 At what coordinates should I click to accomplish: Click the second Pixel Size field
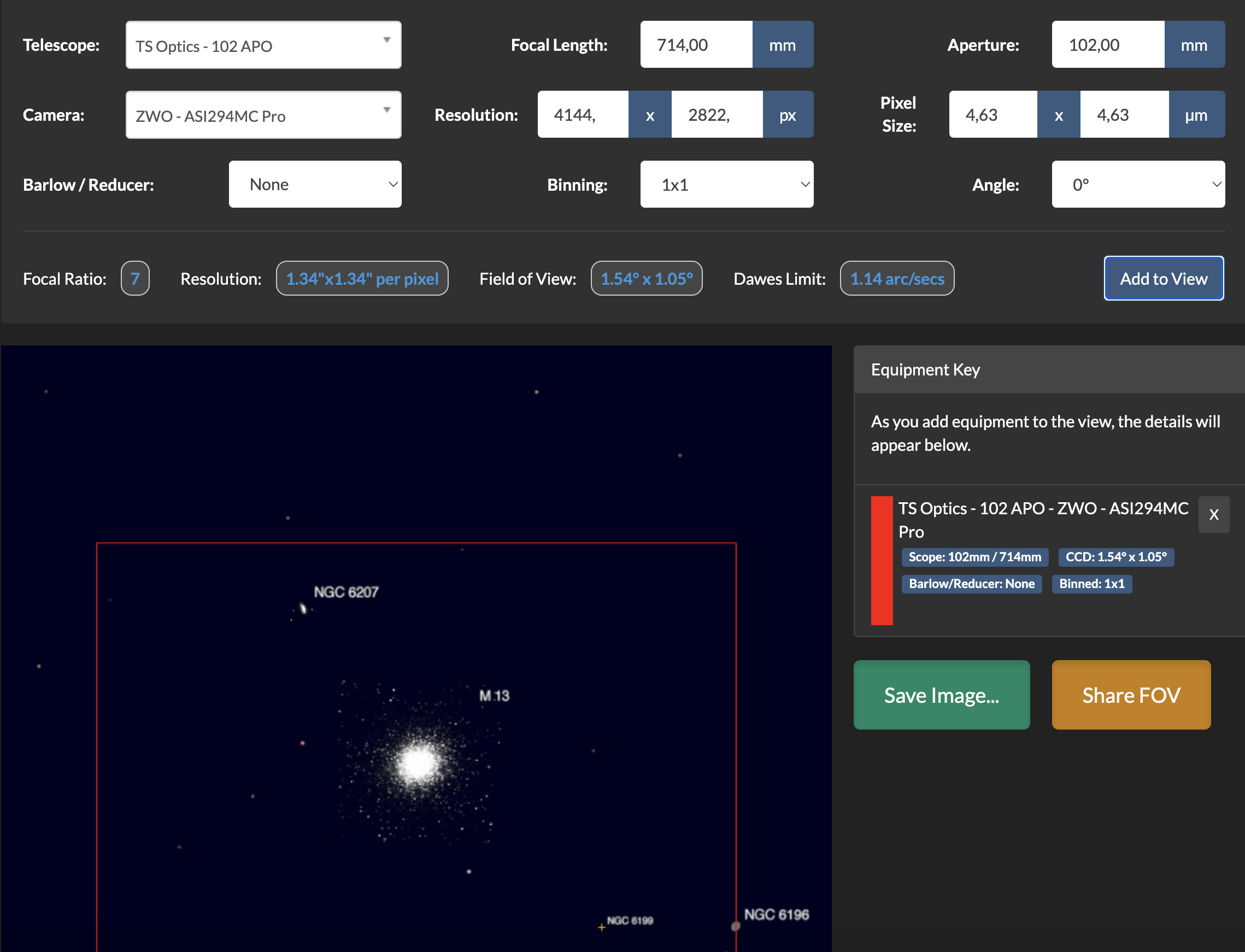(x=1124, y=115)
